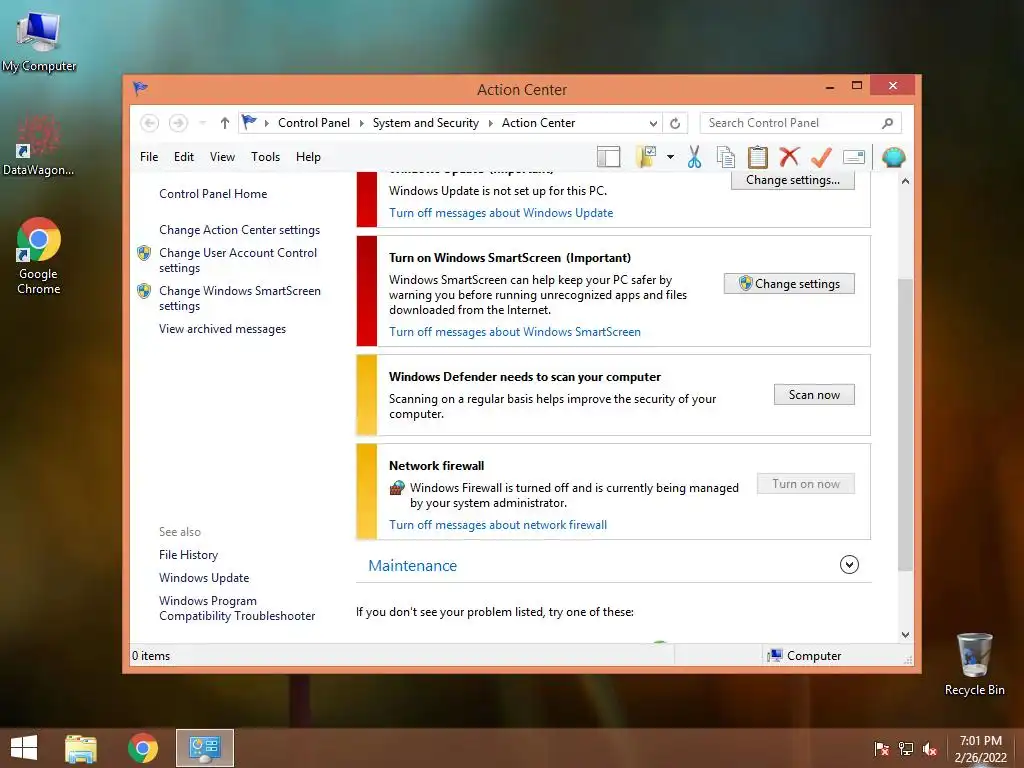Image resolution: width=1024 pixels, height=768 pixels.
Task: Click the Search Control Panel field
Action: pos(800,123)
